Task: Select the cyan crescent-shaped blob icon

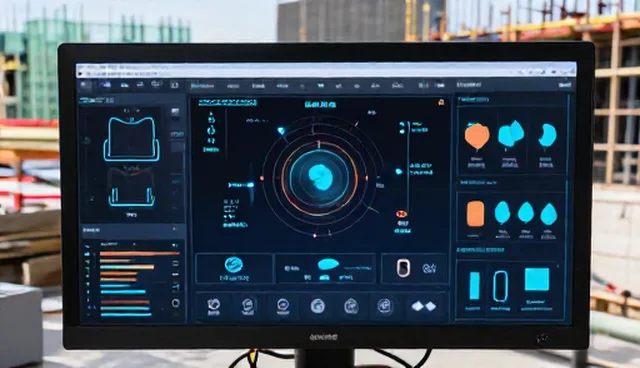Action: 547,135
